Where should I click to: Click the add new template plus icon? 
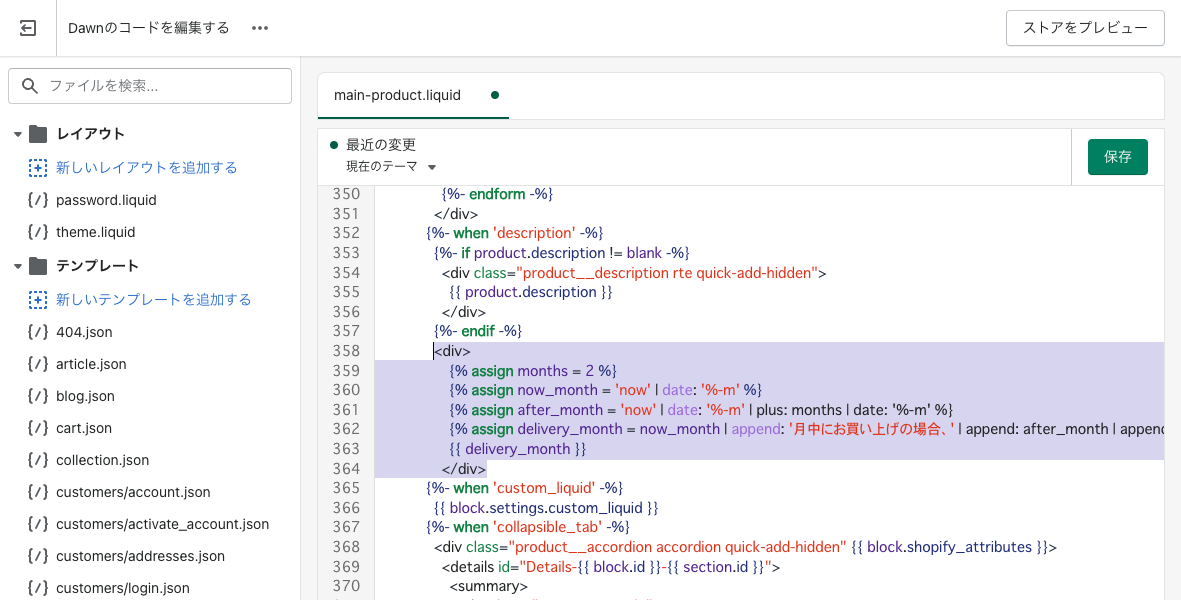click(x=38, y=300)
